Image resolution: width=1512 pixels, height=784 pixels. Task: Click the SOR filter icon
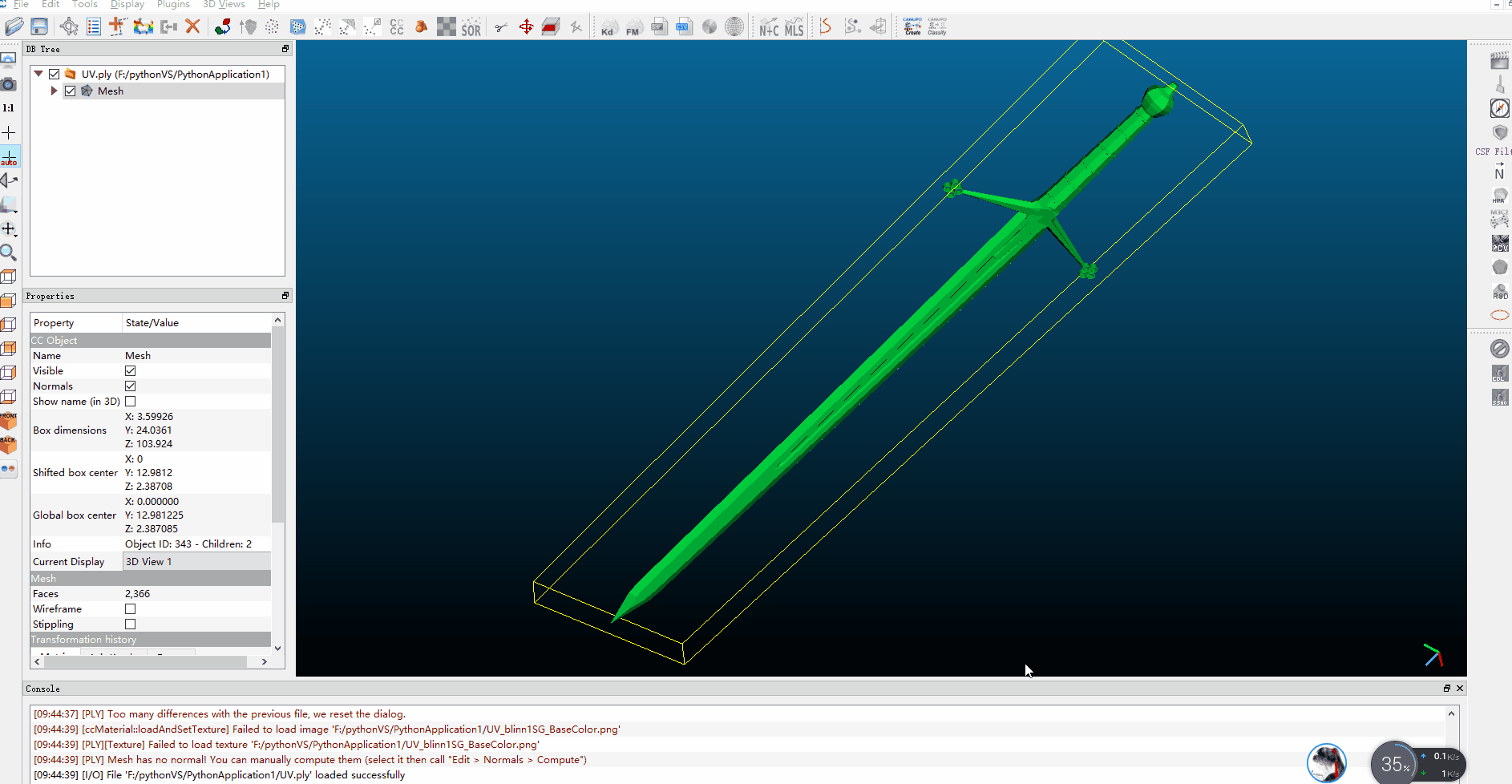tap(471, 26)
